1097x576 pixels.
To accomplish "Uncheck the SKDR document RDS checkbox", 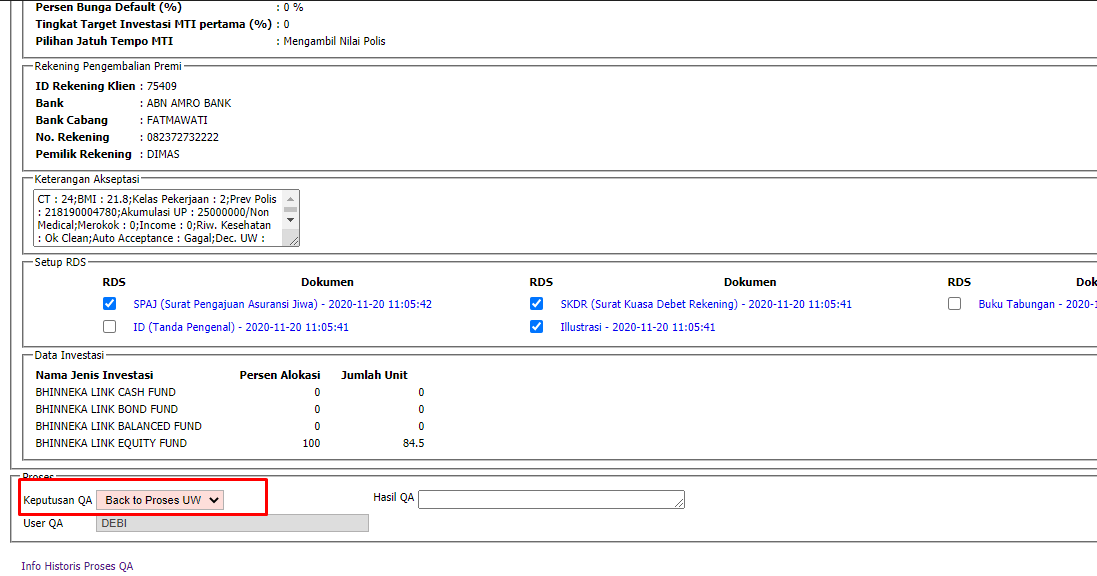I will click(537, 304).
